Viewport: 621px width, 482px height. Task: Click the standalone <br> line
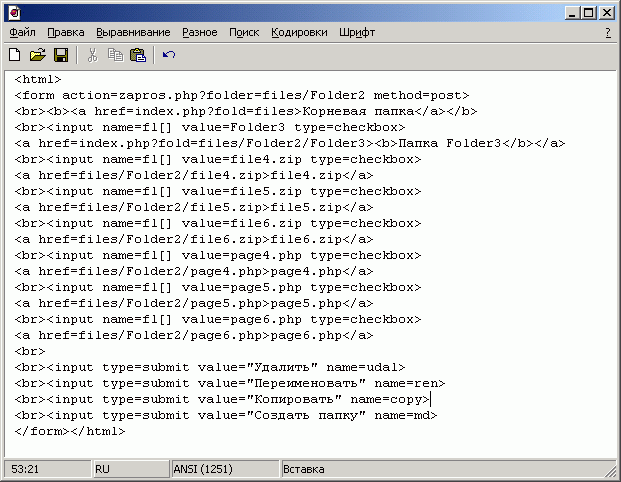coord(30,351)
